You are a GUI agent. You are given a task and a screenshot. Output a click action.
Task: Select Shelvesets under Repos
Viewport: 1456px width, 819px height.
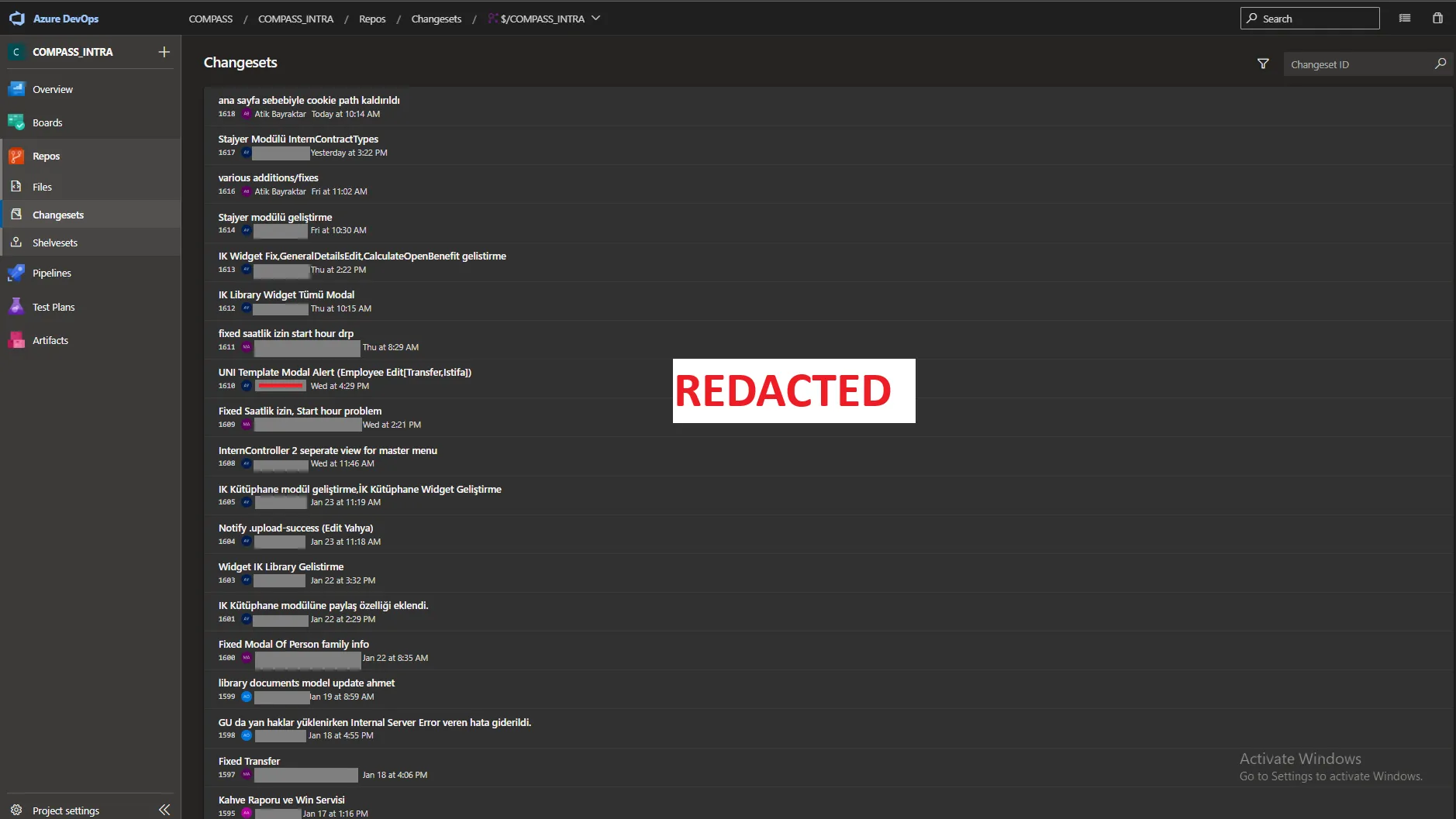(55, 243)
